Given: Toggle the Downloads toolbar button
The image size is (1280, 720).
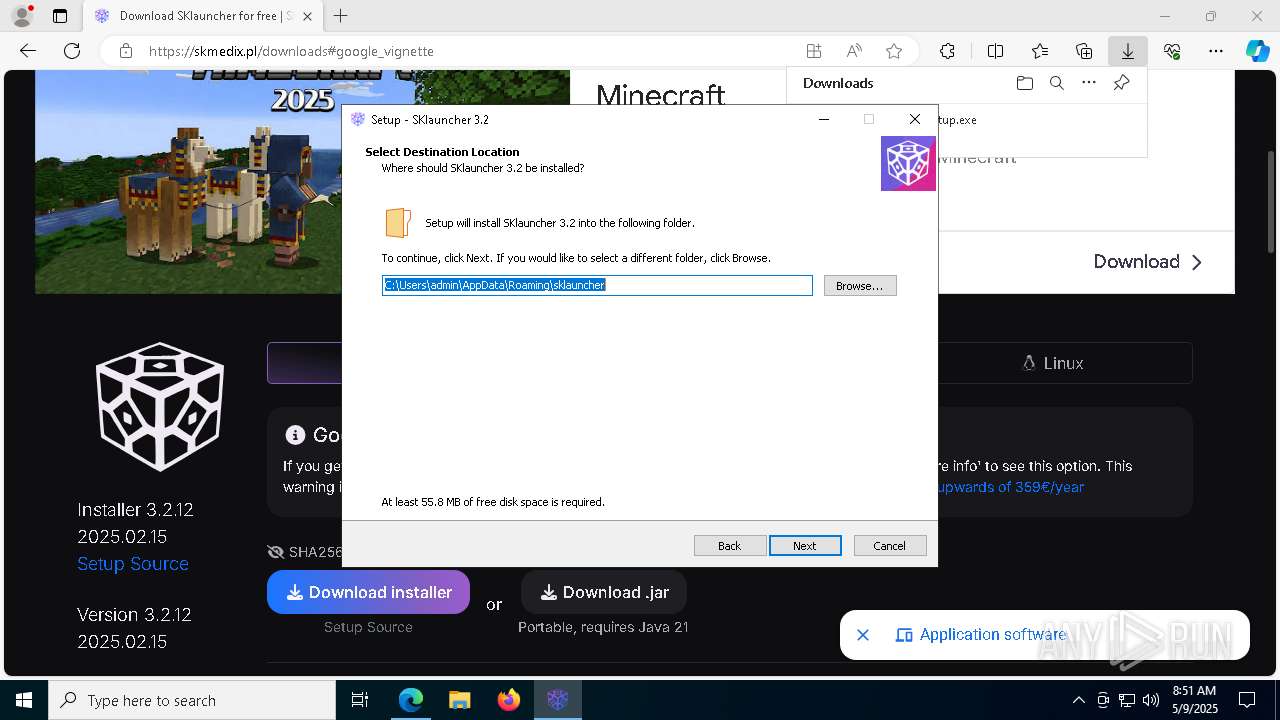Looking at the screenshot, I should tap(1128, 51).
